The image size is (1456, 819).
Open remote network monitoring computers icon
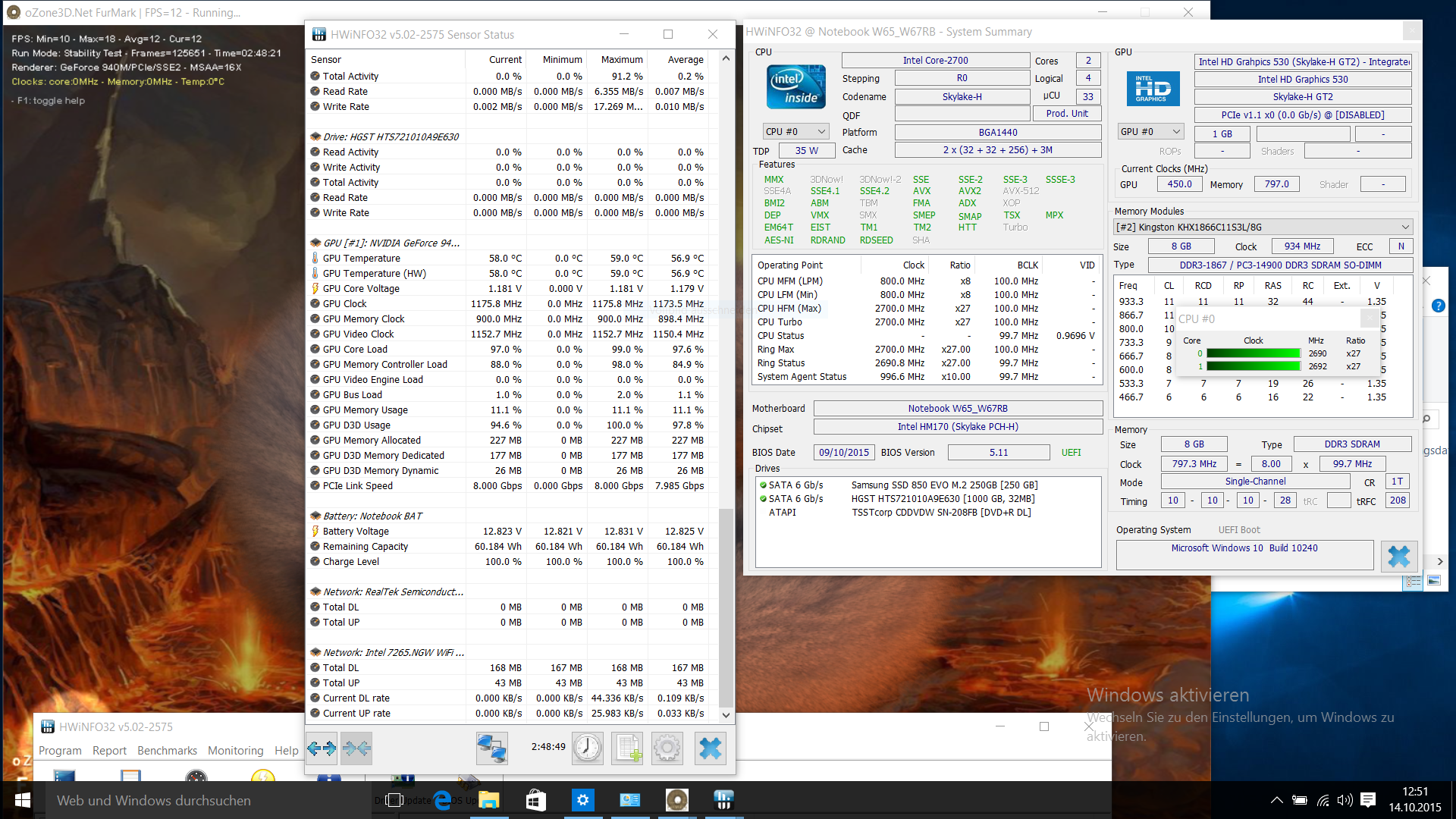click(x=491, y=748)
